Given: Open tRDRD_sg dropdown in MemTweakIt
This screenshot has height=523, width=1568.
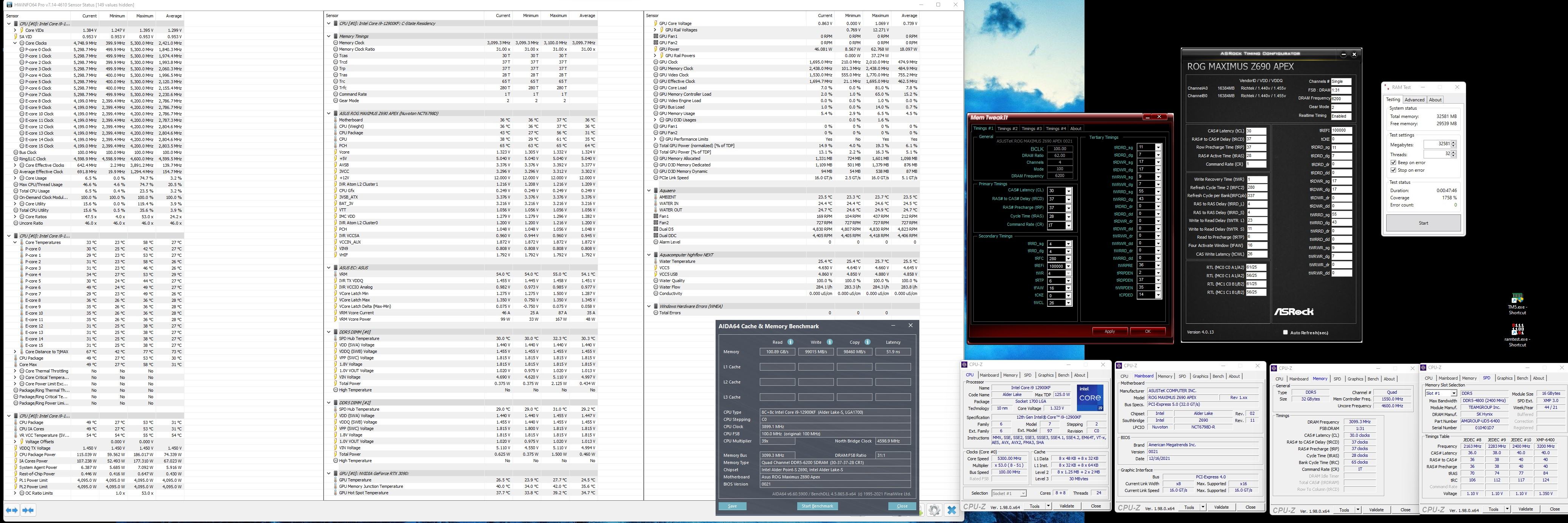Looking at the screenshot, I should tap(1158, 147).
